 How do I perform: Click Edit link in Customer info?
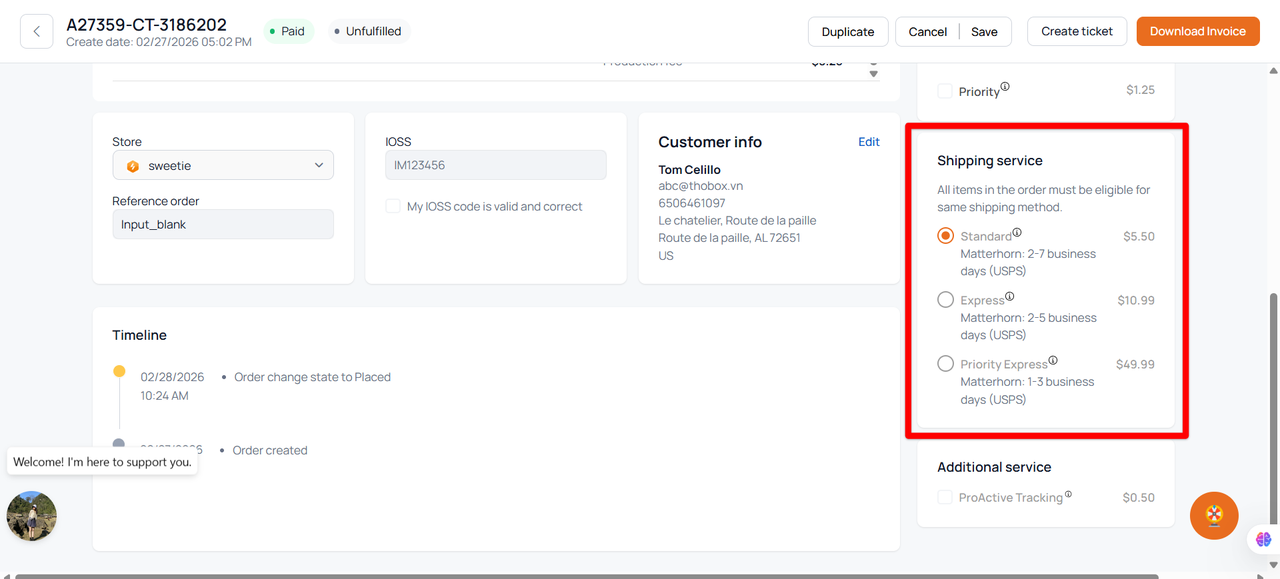coord(869,142)
